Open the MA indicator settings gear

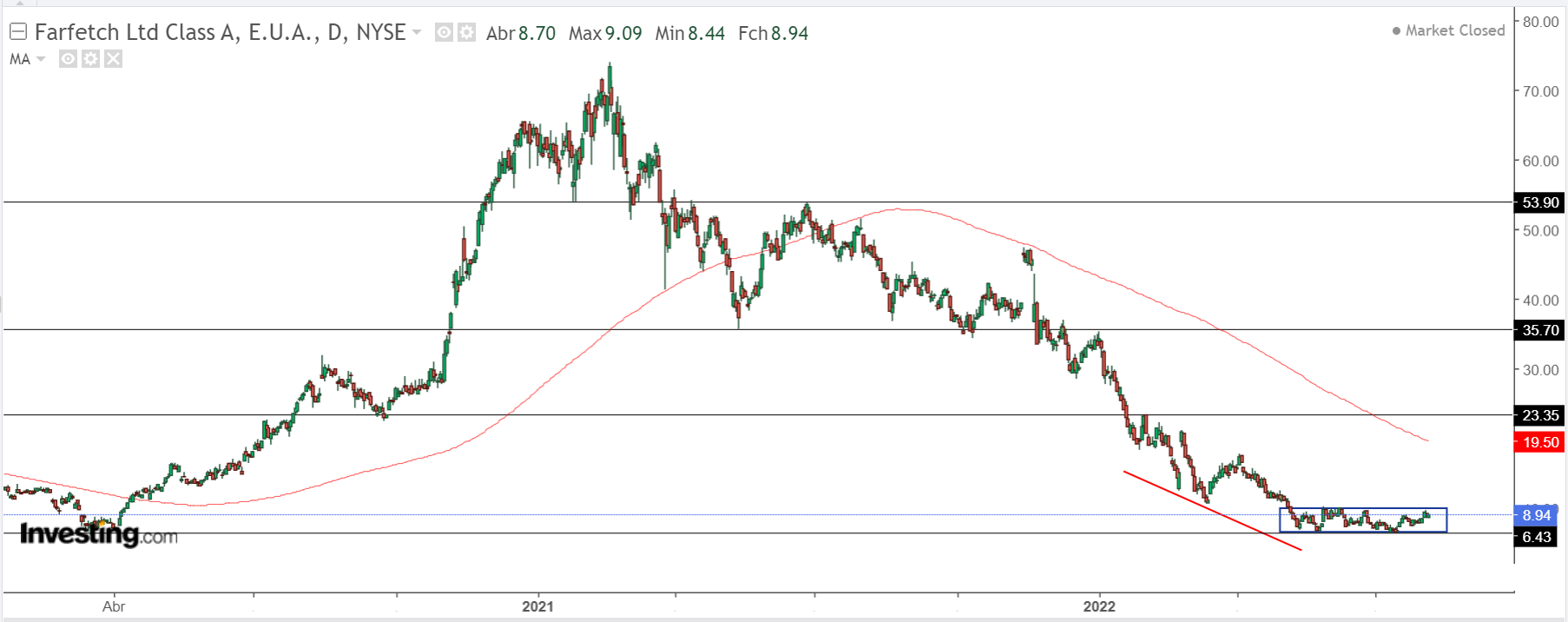(90, 58)
